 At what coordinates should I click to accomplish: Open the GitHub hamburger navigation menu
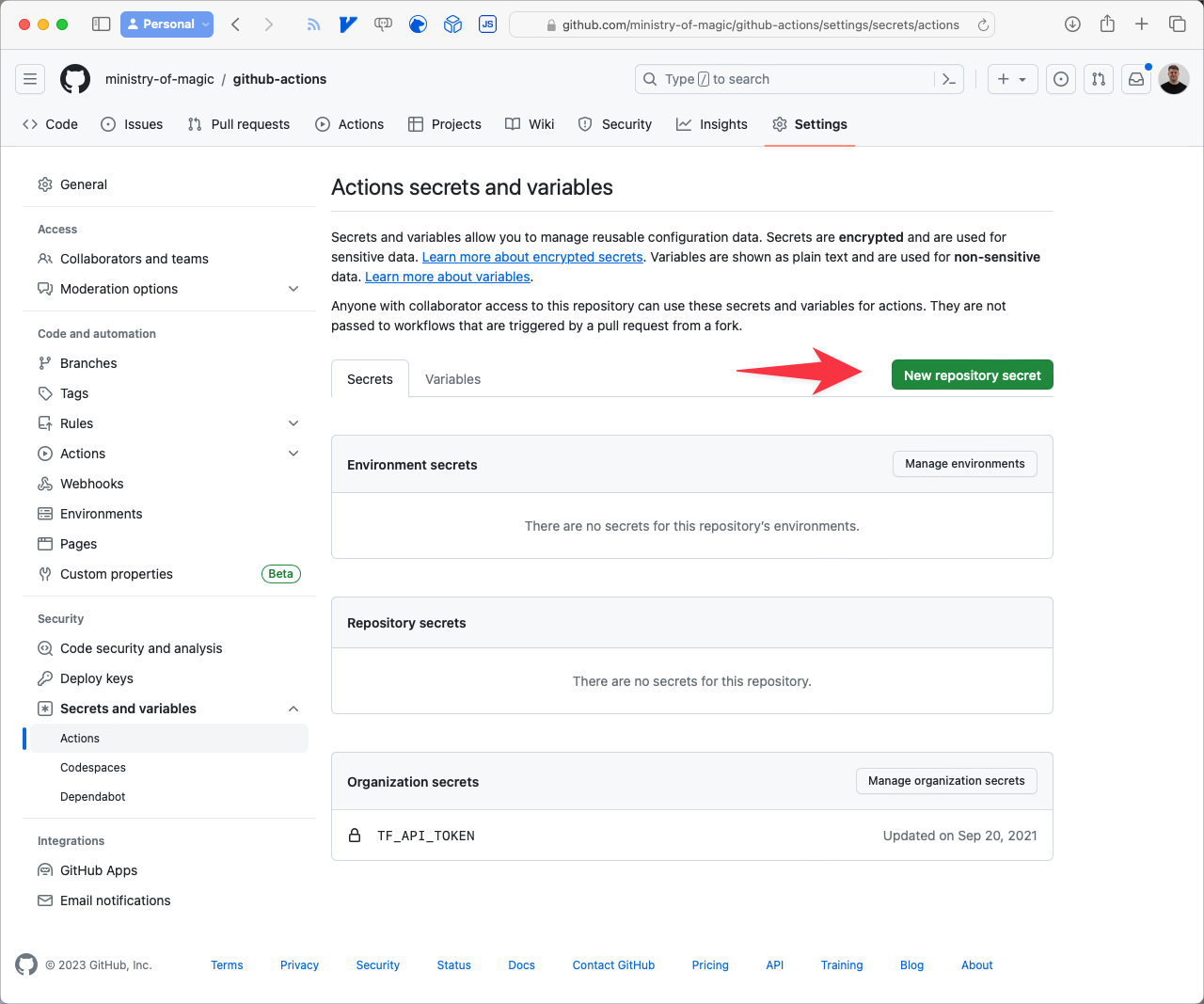(x=30, y=79)
